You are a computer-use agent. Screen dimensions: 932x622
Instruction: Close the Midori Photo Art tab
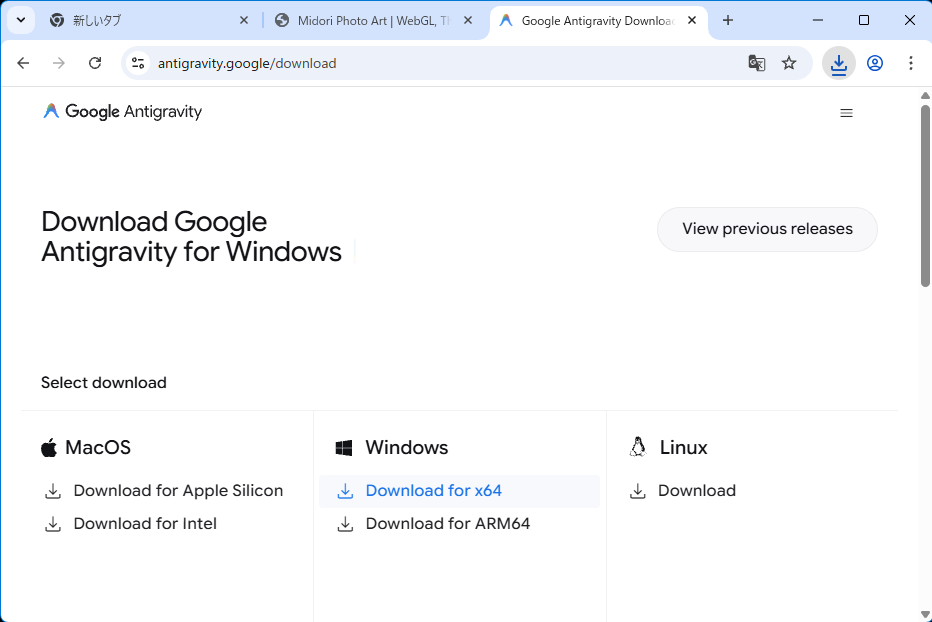[468, 20]
